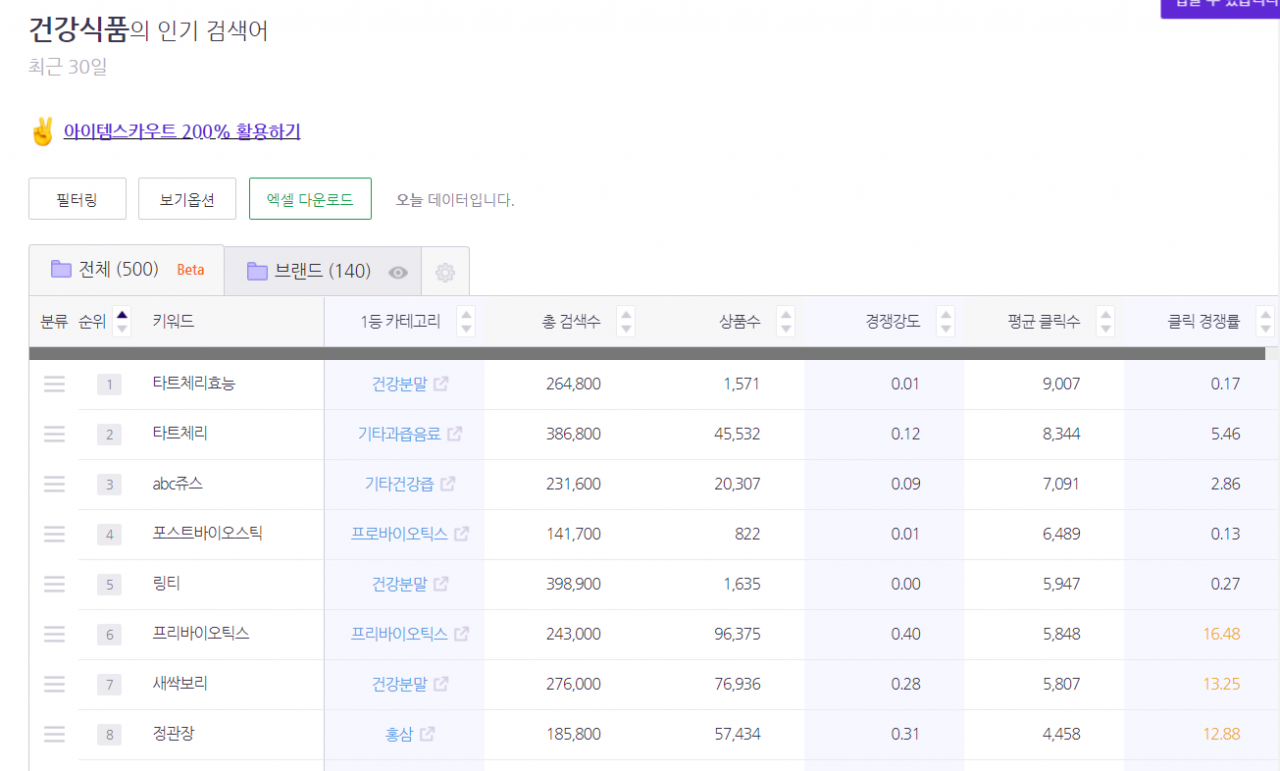Click the gray horizontal scrollbar under headers

pos(647,353)
